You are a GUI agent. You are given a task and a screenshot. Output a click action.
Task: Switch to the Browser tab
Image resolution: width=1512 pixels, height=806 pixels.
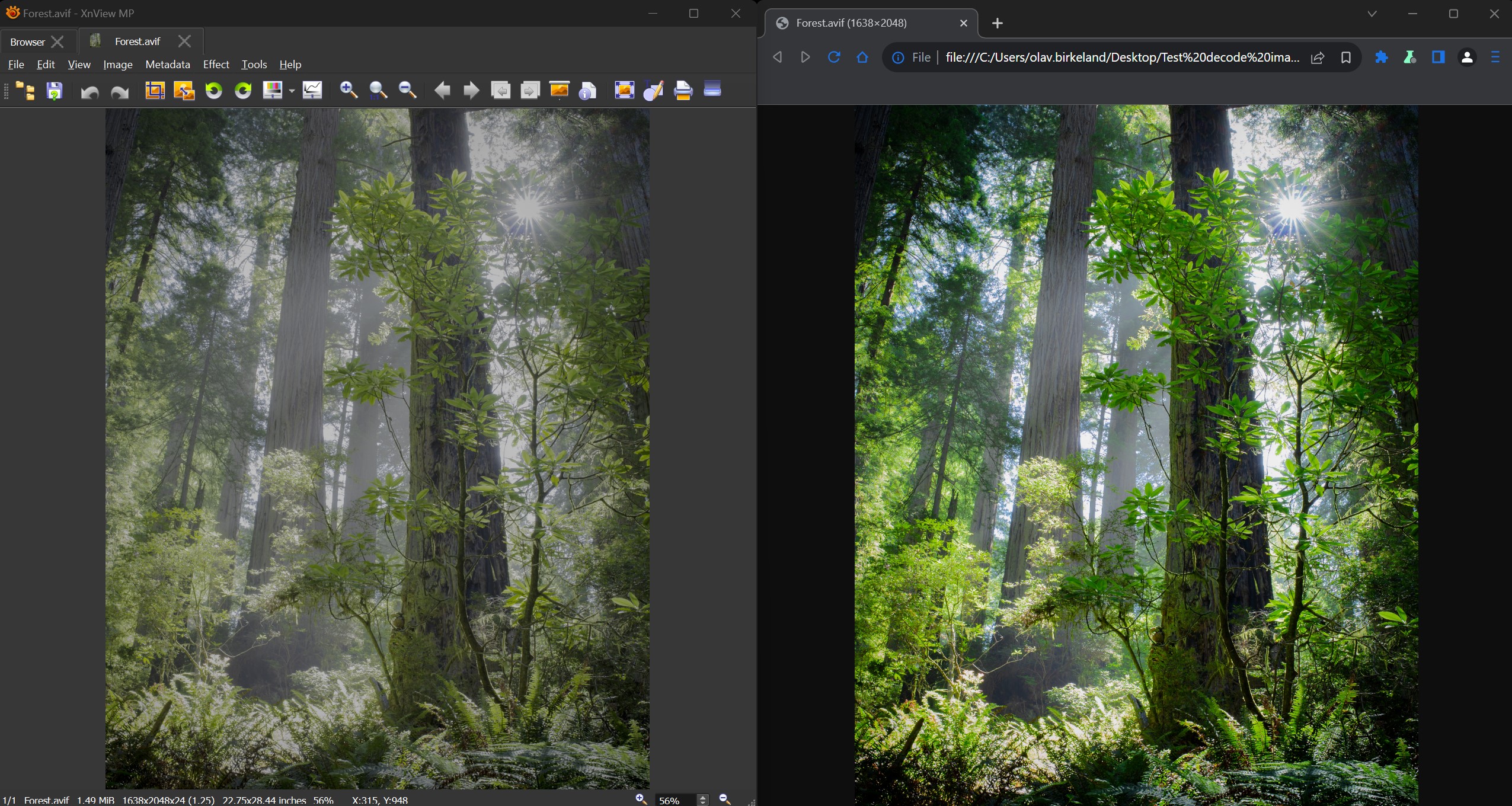pos(27,41)
